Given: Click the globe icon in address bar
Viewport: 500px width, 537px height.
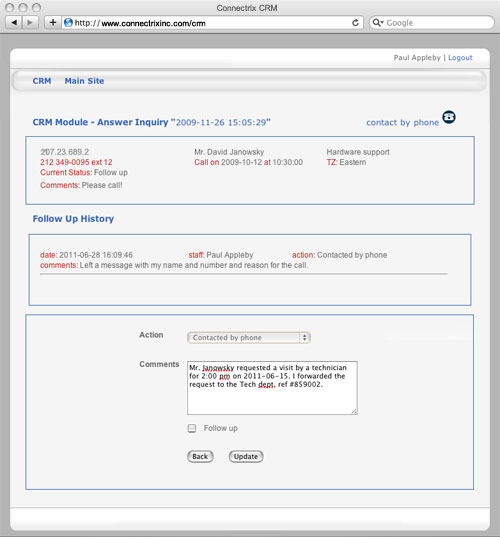Looking at the screenshot, I should [68, 23].
